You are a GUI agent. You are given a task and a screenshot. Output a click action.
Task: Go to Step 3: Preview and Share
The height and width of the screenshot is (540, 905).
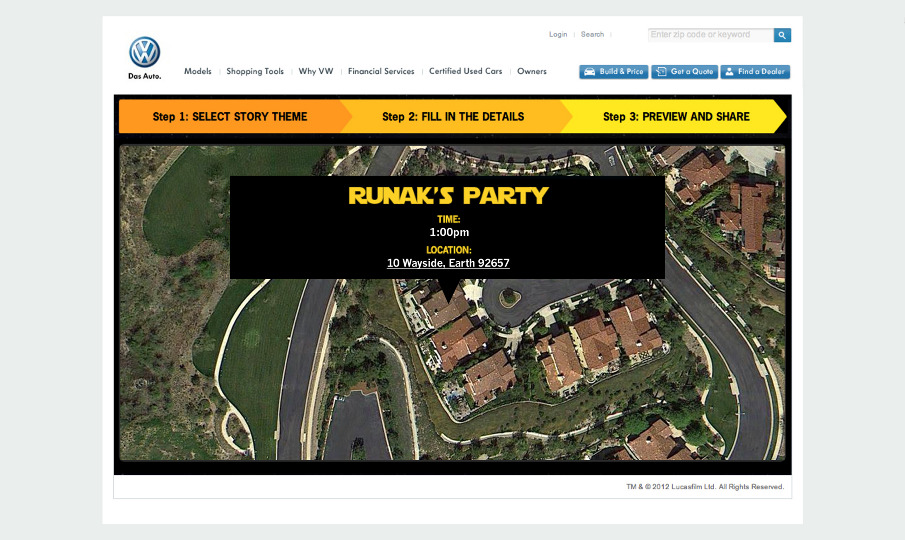676,117
